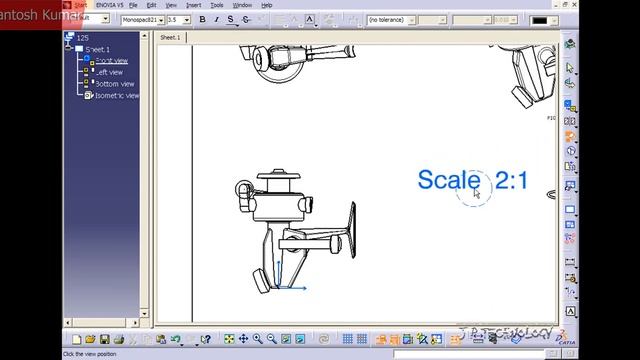Screen dimensions: 640x360
Task: Open the style dropdown at far left
Action: (105, 18)
